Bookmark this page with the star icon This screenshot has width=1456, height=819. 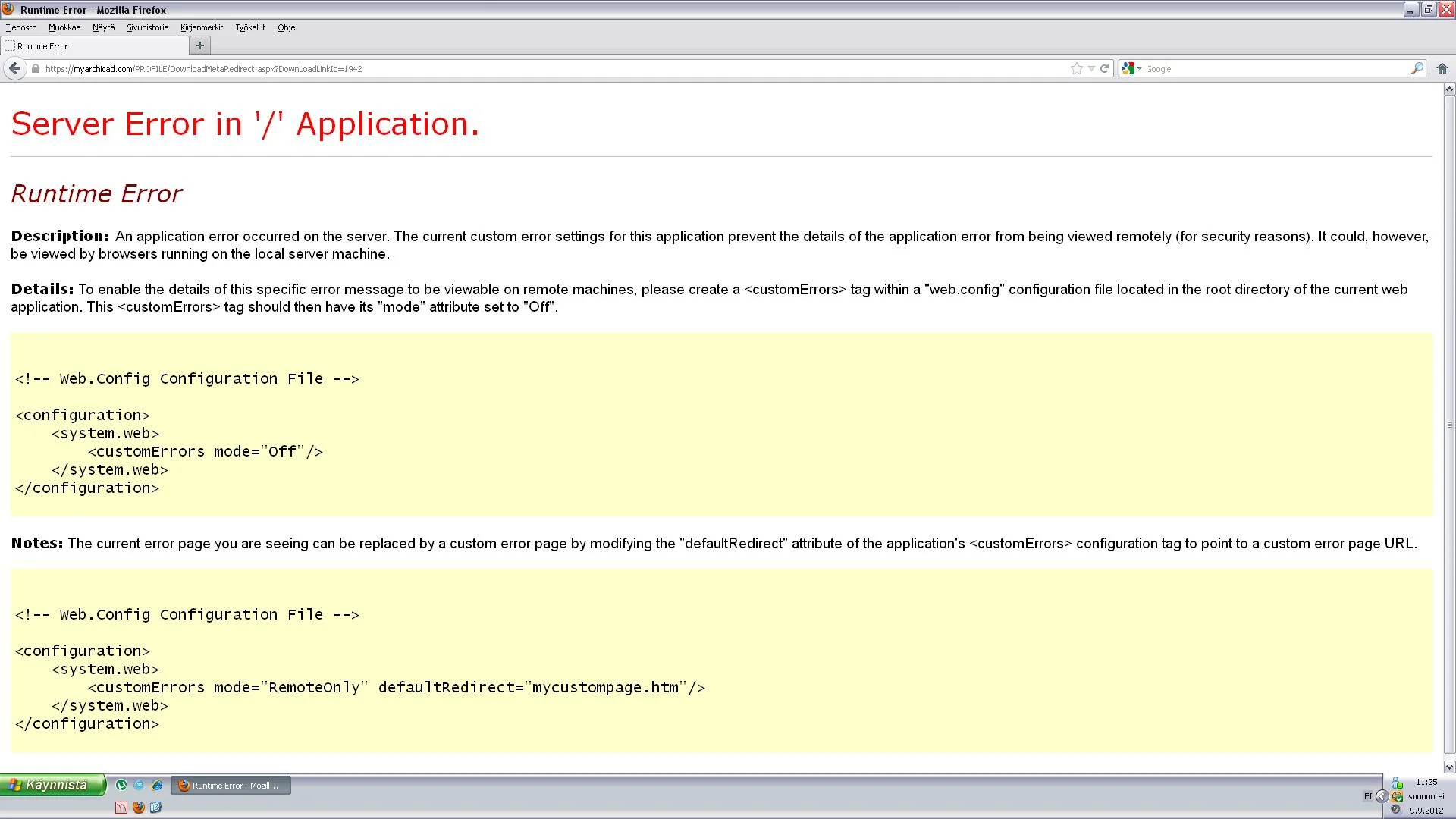[1076, 68]
